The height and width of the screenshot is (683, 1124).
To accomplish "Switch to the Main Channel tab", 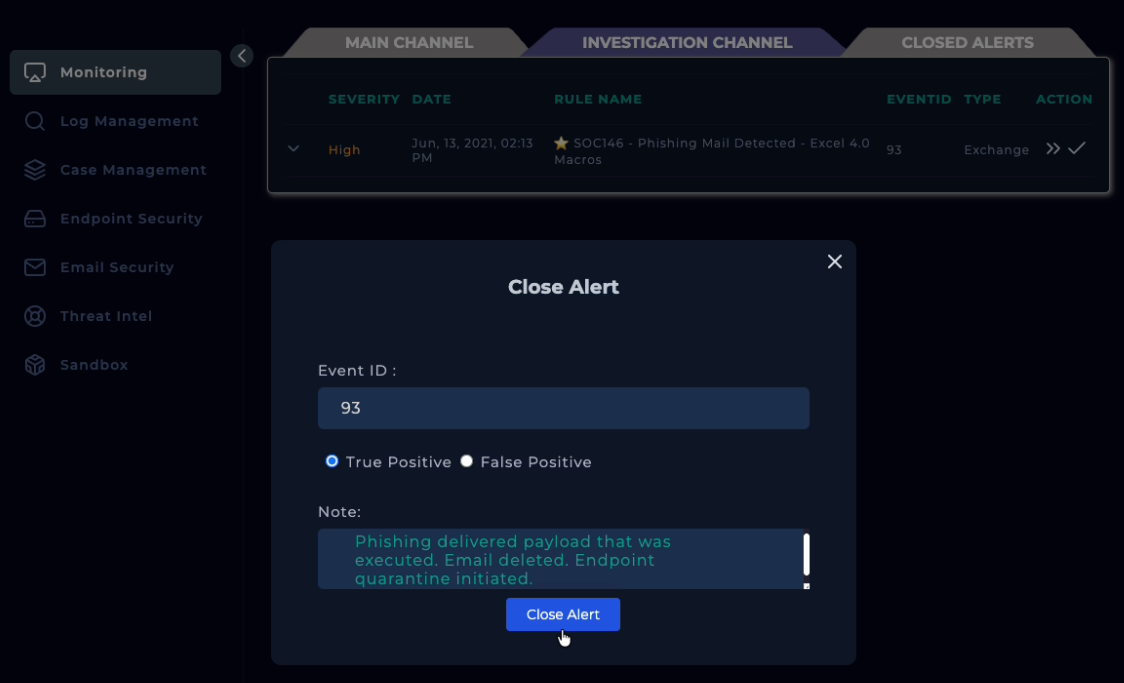I will tap(408, 43).
